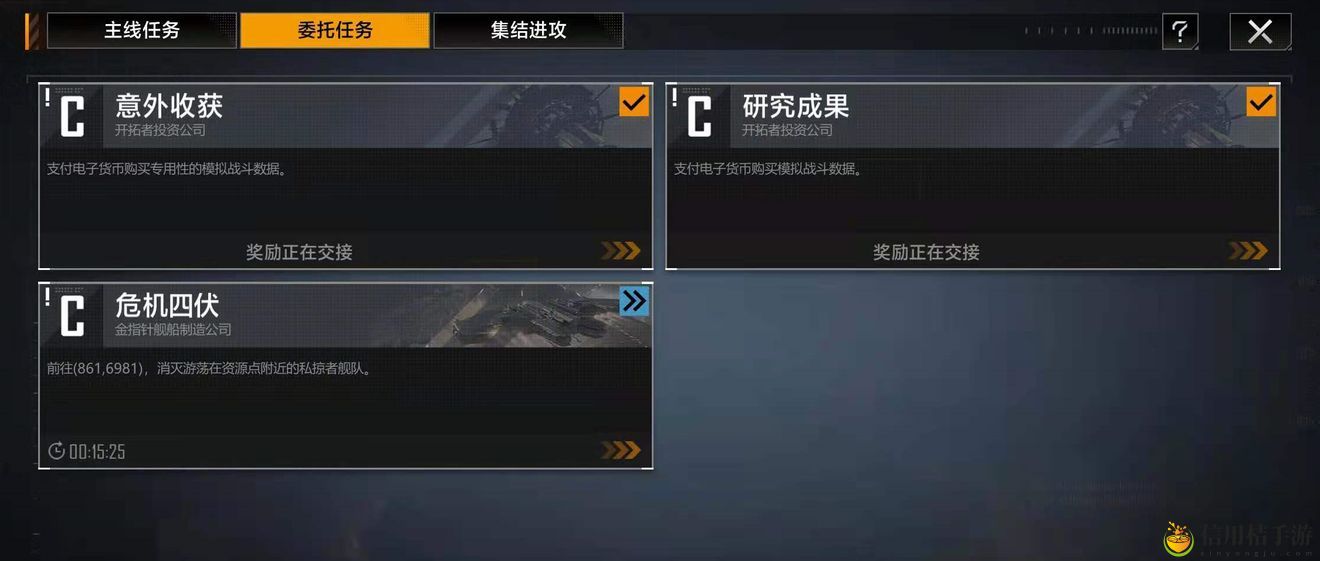The width and height of the screenshot is (1320, 561).
Task: Click 奖励正在交接 on 意外收获 card
Action: (299, 252)
